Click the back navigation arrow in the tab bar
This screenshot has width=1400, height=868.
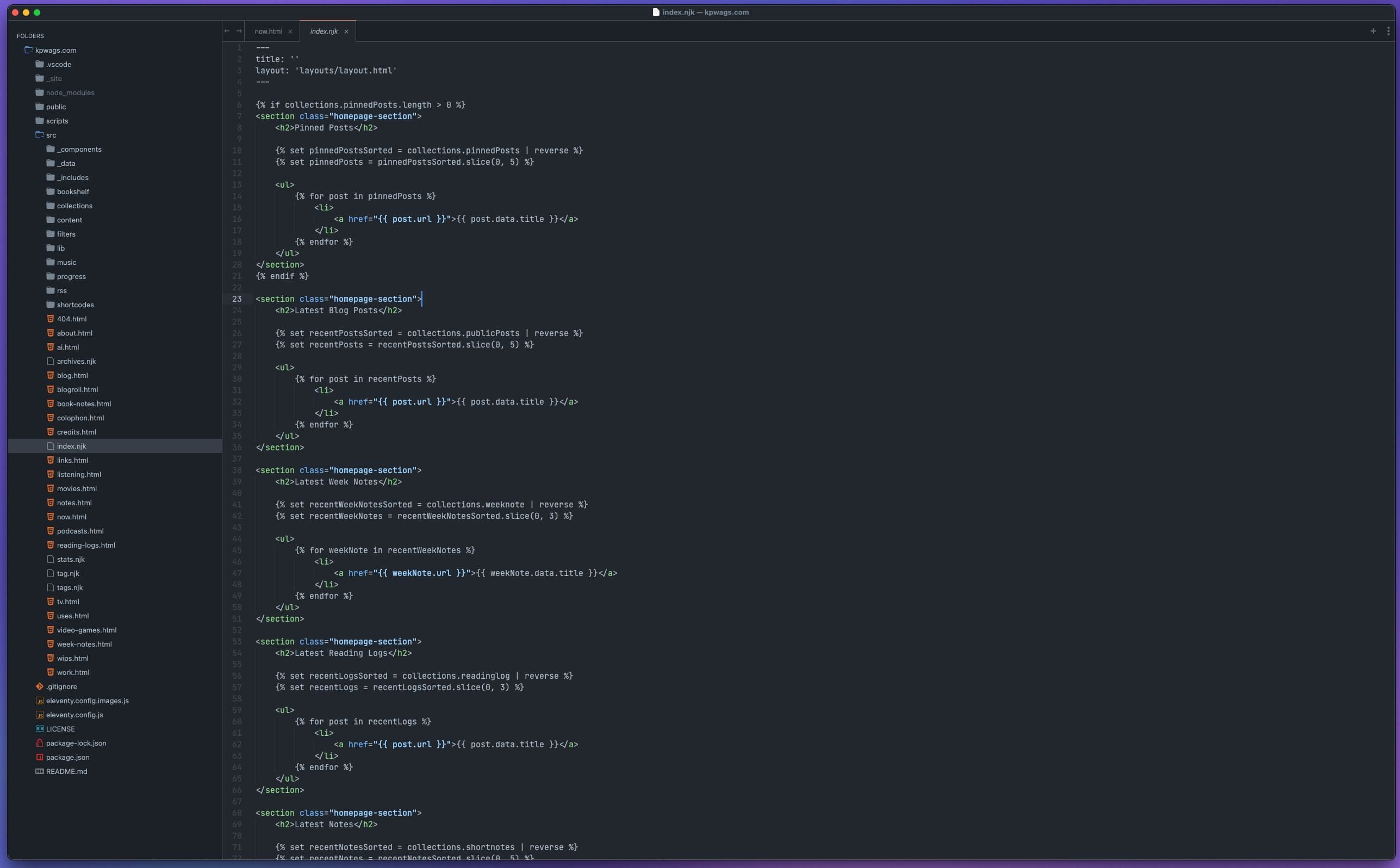pyautogui.click(x=227, y=31)
